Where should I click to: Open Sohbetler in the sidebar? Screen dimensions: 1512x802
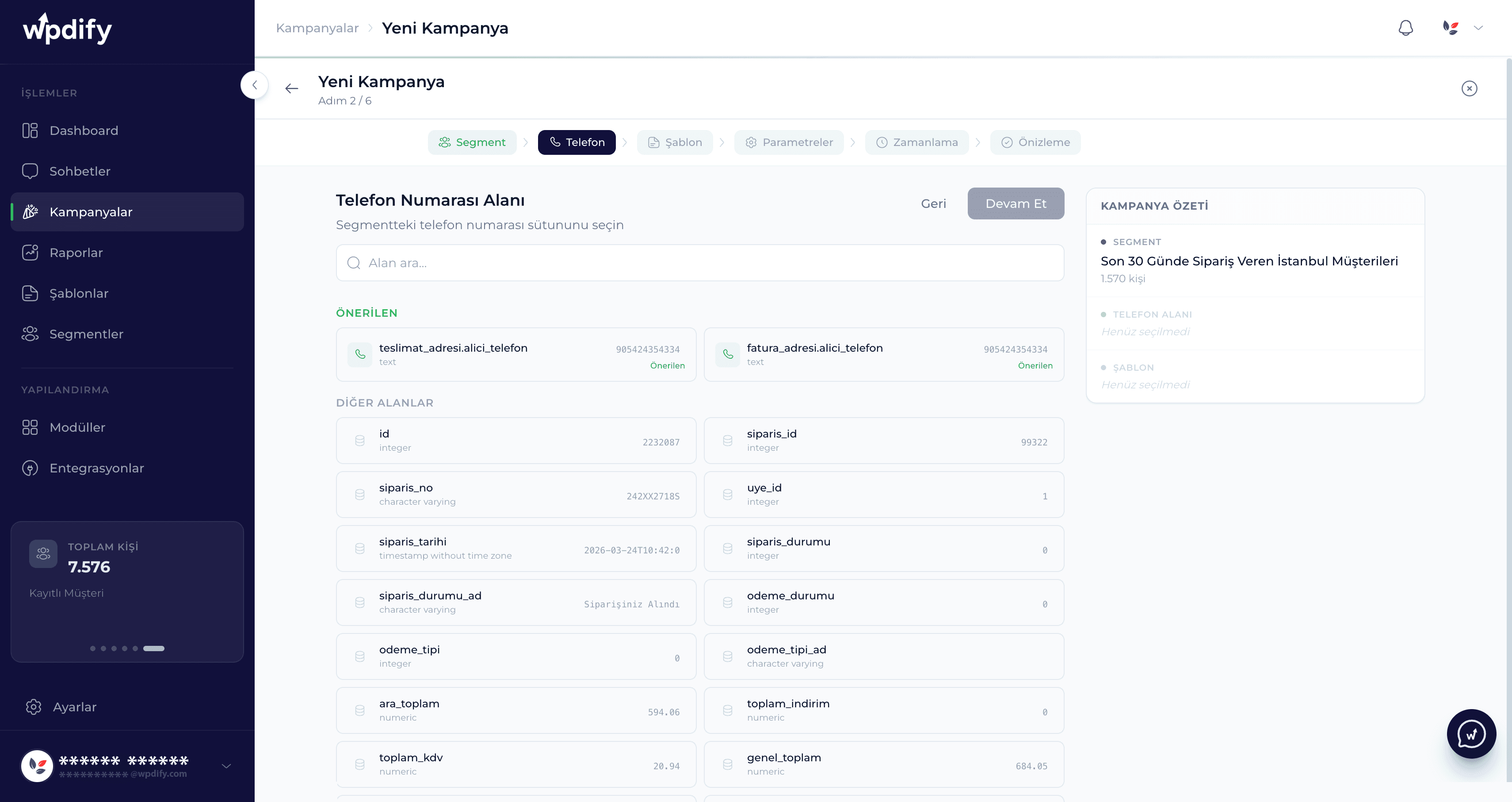pyautogui.click(x=127, y=171)
